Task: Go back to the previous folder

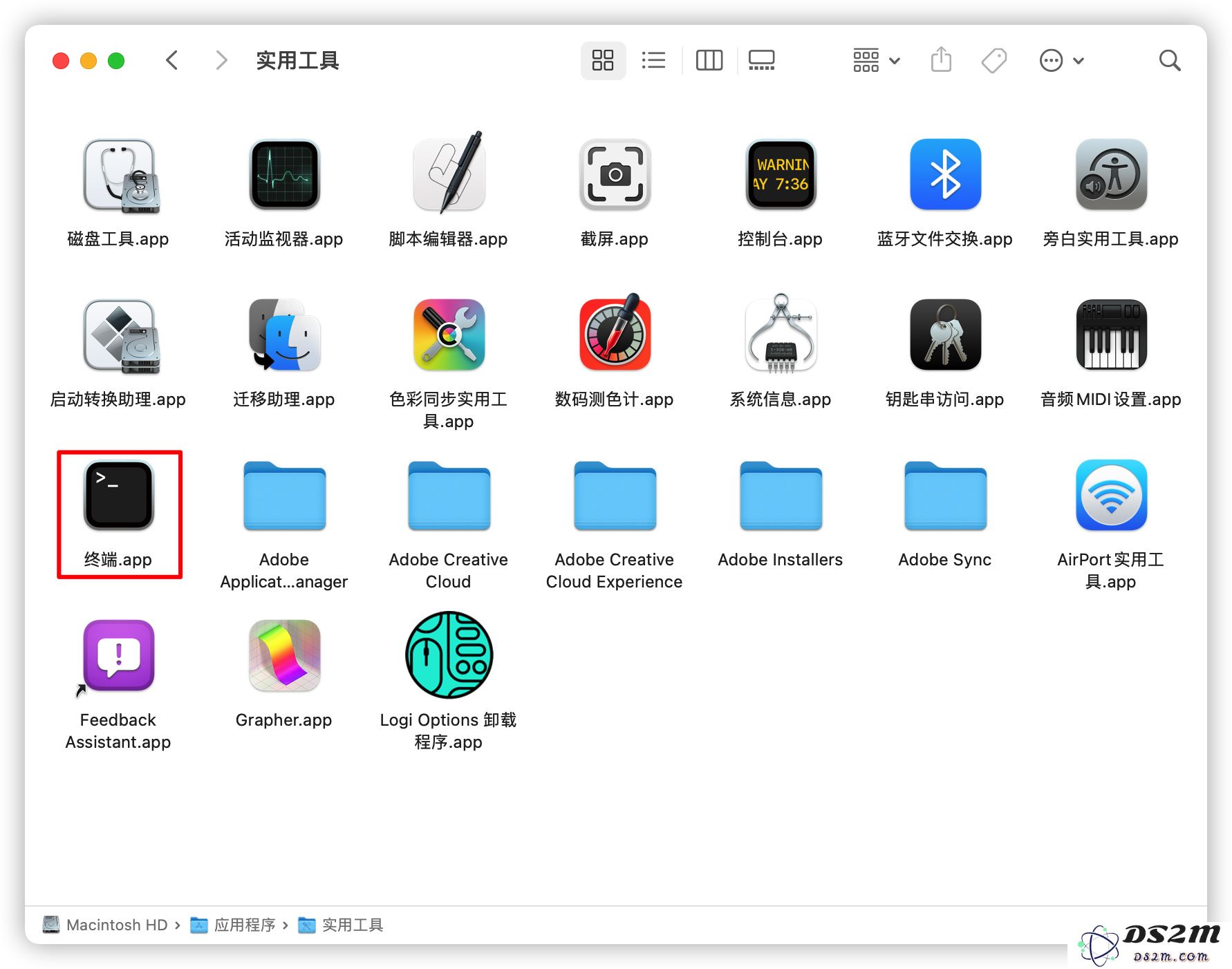Action: (172, 61)
